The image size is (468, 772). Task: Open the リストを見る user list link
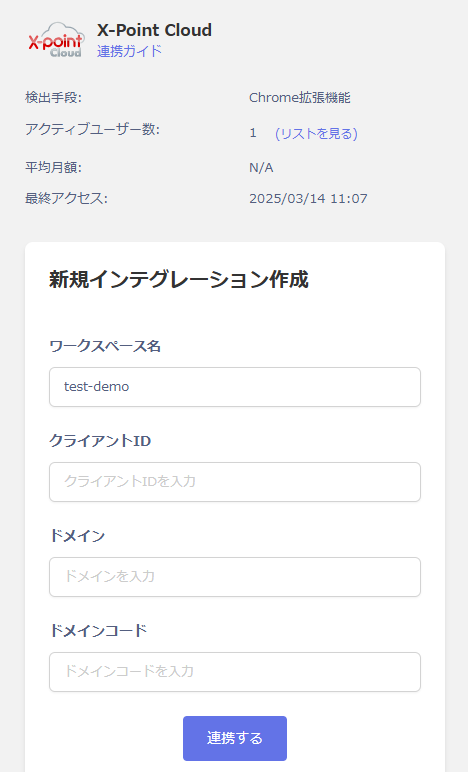point(316,133)
